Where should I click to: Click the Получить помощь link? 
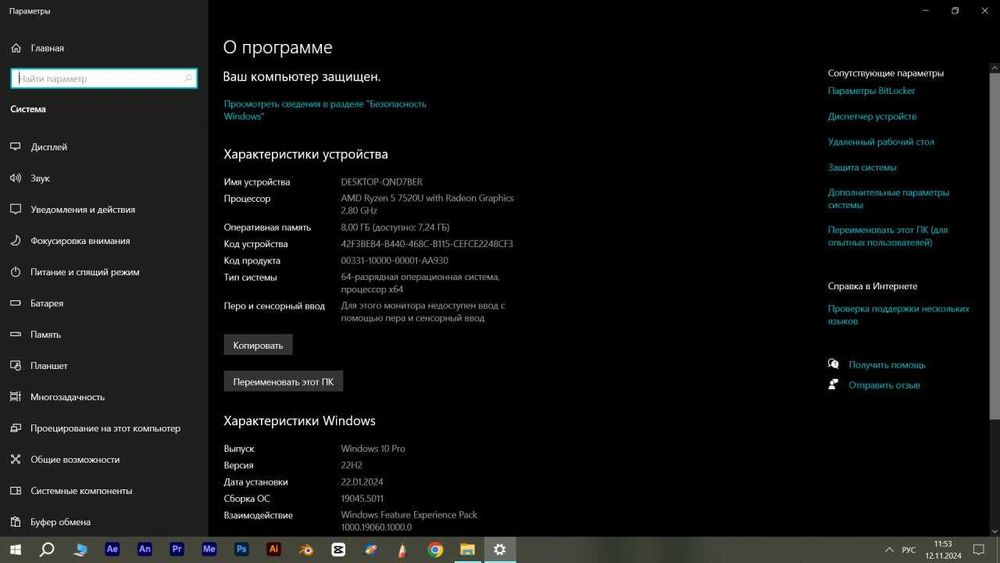886,365
